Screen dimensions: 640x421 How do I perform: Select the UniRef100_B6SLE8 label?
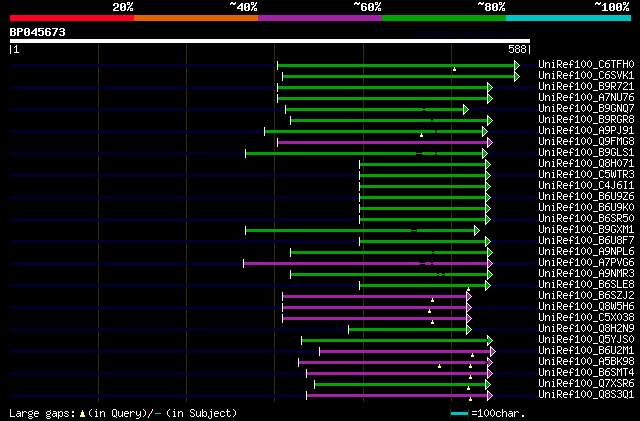pos(586,285)
